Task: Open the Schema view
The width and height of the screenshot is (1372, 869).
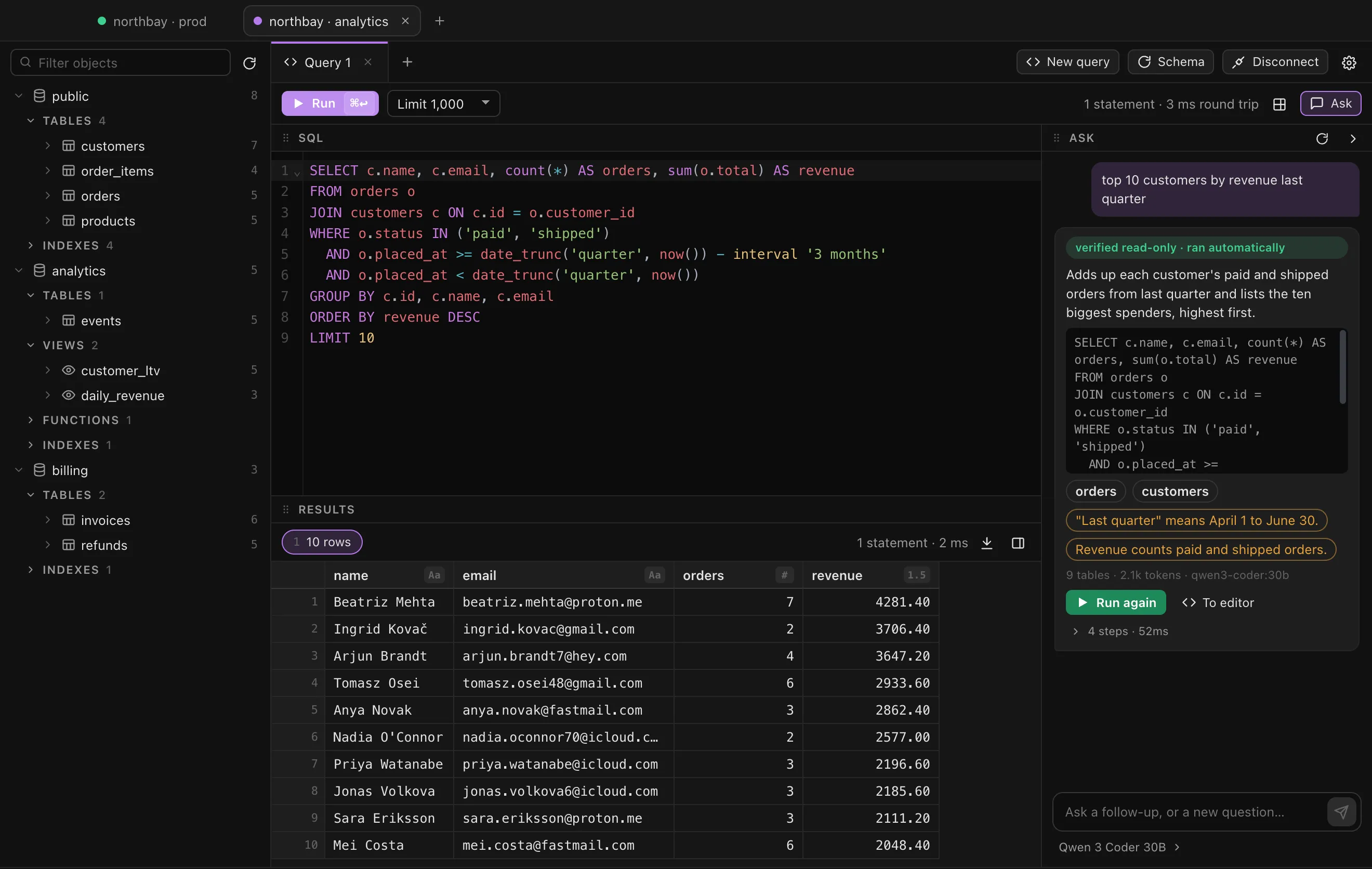Action: click(x=1170, y=62)
